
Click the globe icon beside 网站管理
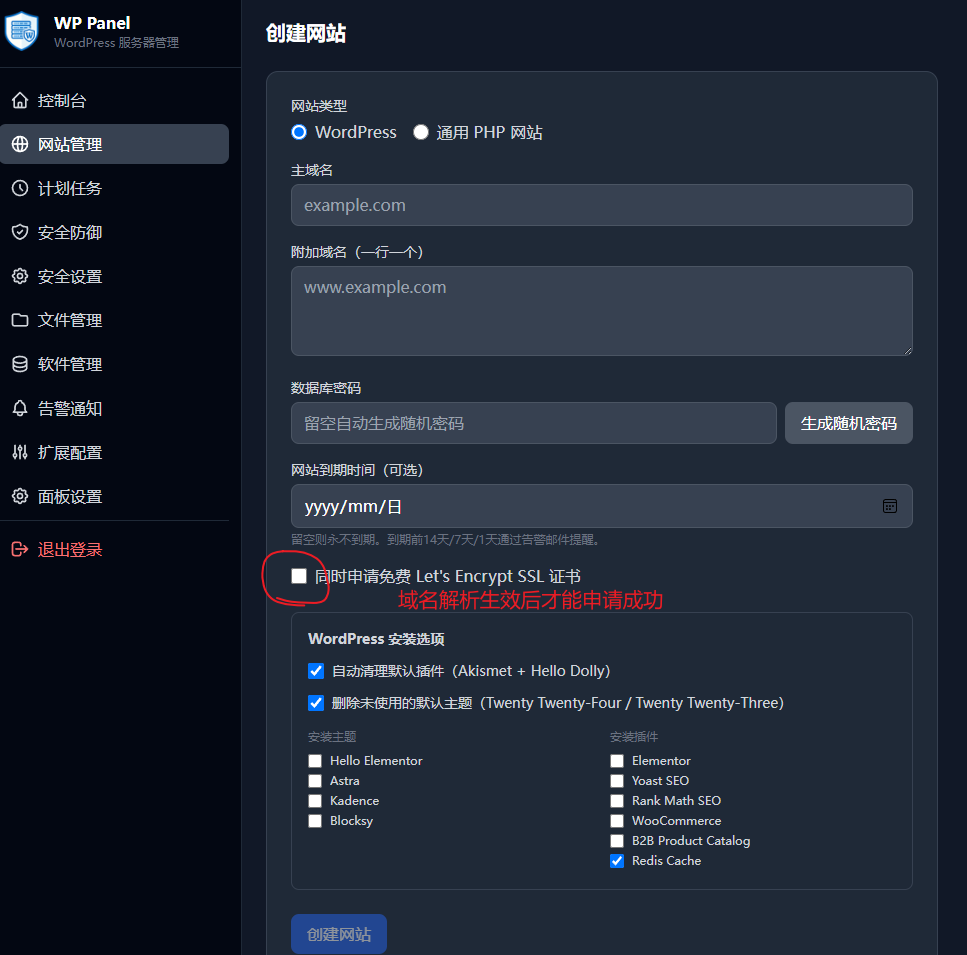coord(20,144)
